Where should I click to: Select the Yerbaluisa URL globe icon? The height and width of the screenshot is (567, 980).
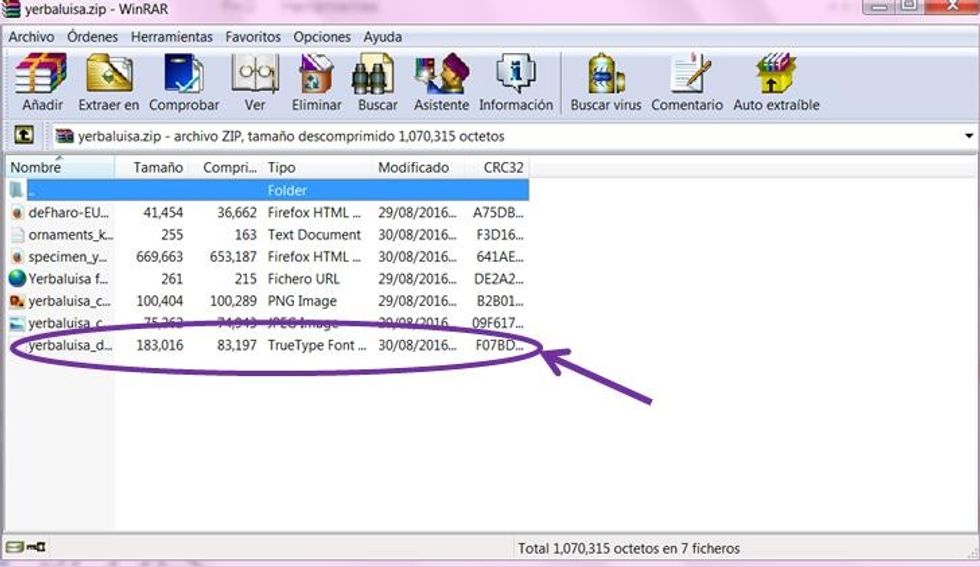tap(18, 278)
